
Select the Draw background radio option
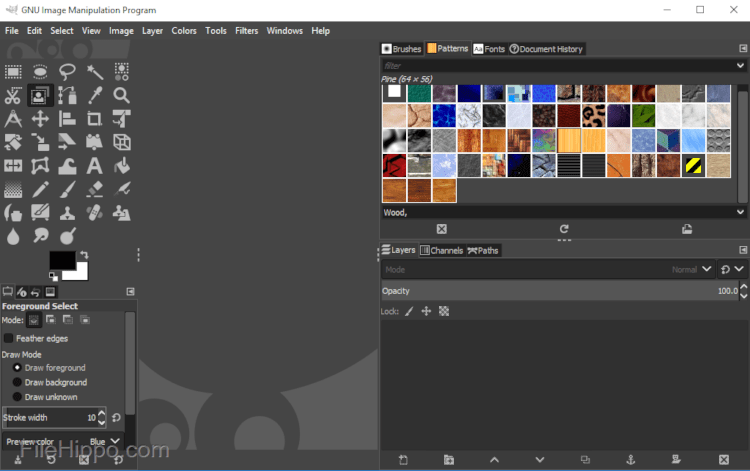tap(17, 382)
